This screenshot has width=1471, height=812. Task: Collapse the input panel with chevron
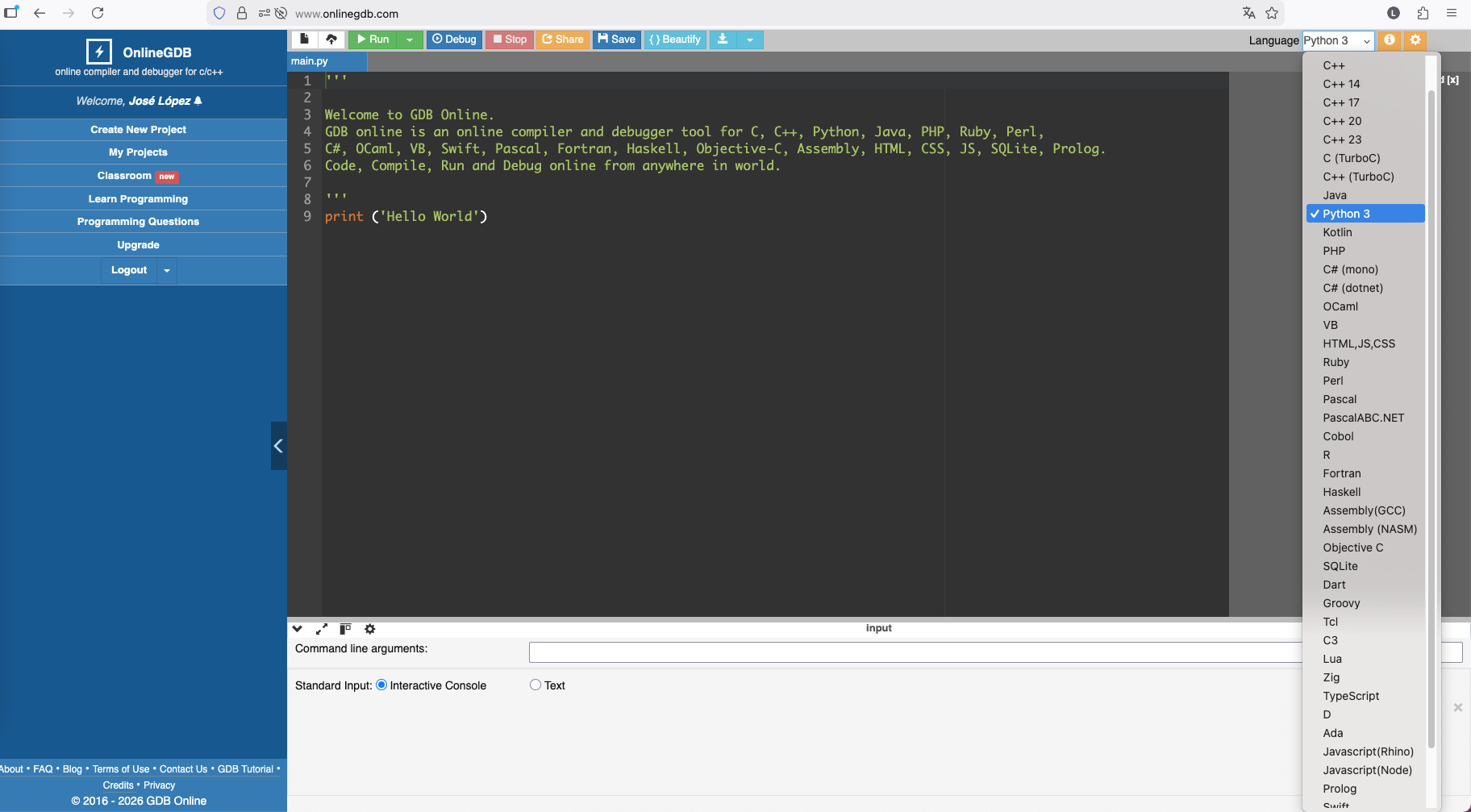pos(298,629)
